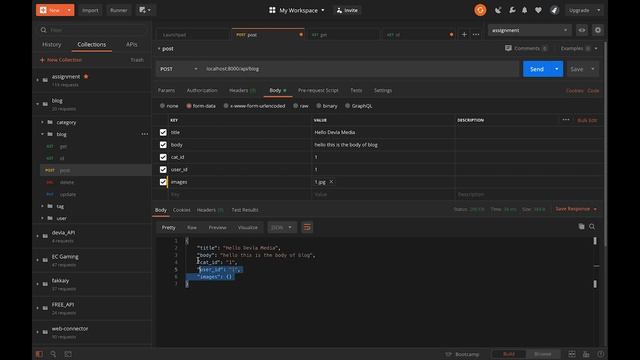Viewport: 640px width, 360px height.
Task: Click two-pane layout icon in status bar
Action: click(572, 354)
